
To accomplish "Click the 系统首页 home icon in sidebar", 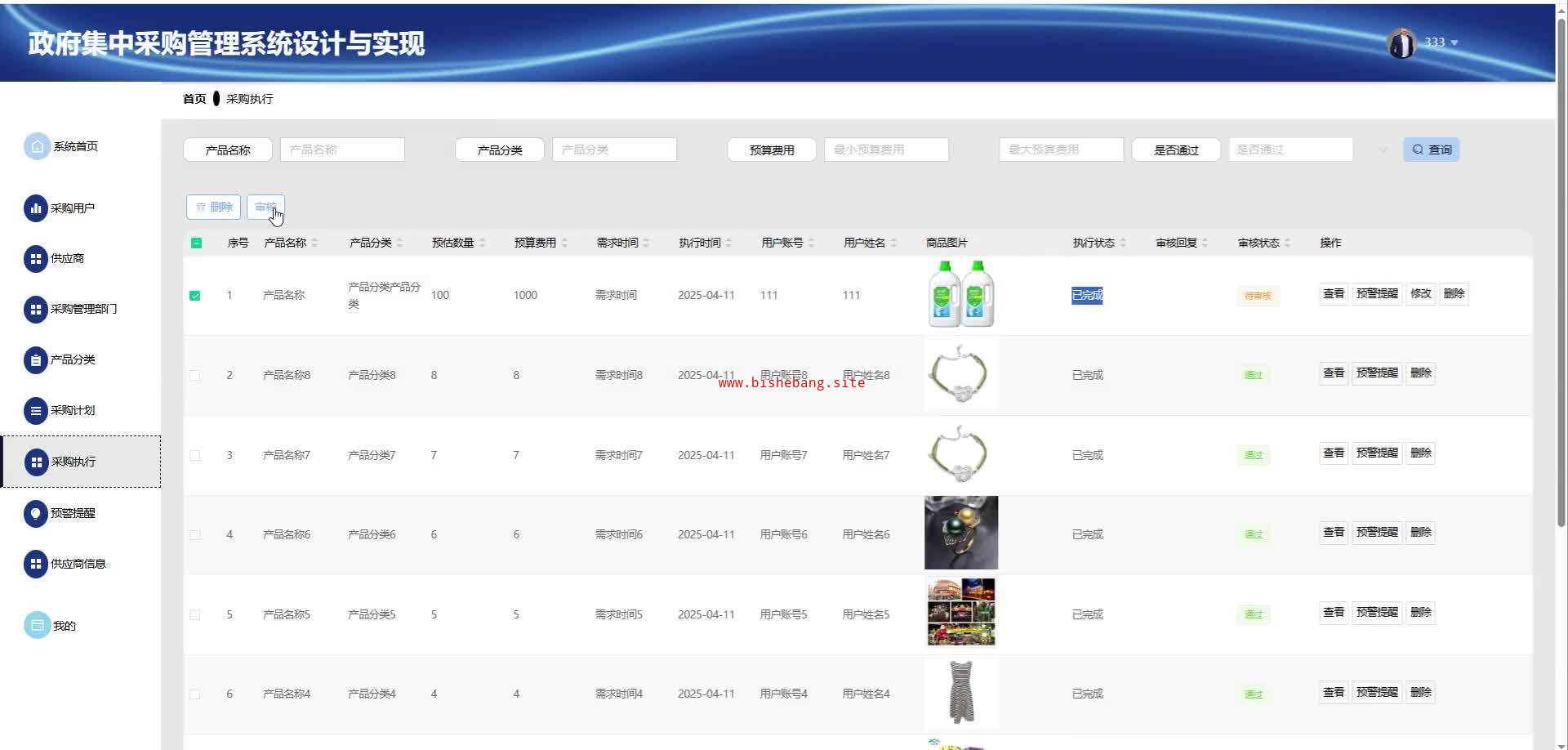I will pos(37,146).
